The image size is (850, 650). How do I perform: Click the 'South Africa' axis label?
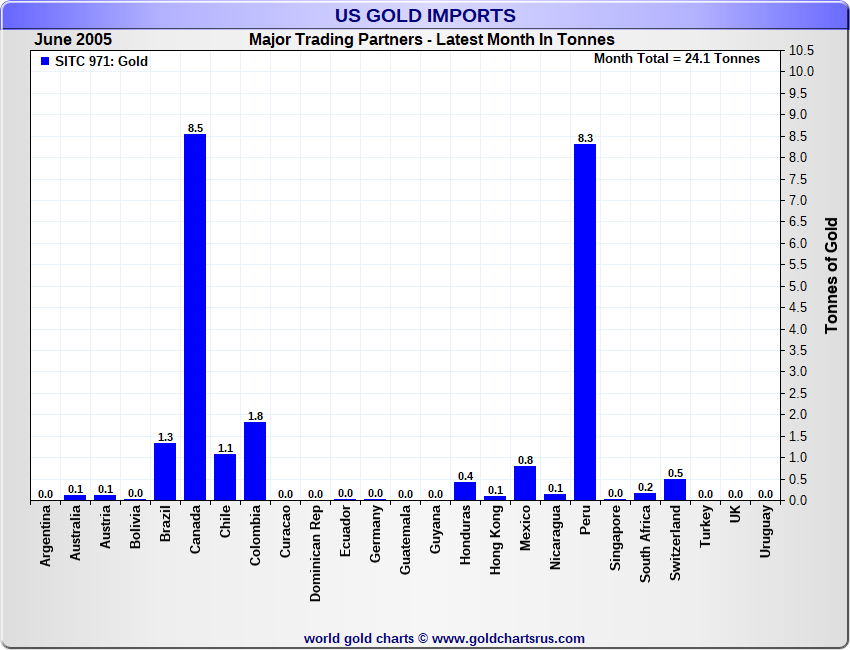(x=645, y=544)
